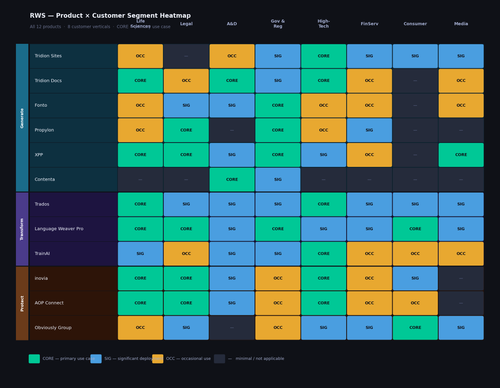Viewport: 500px width, 388px height.
Task: Click the Obviously Group row label
Action: 73,328
